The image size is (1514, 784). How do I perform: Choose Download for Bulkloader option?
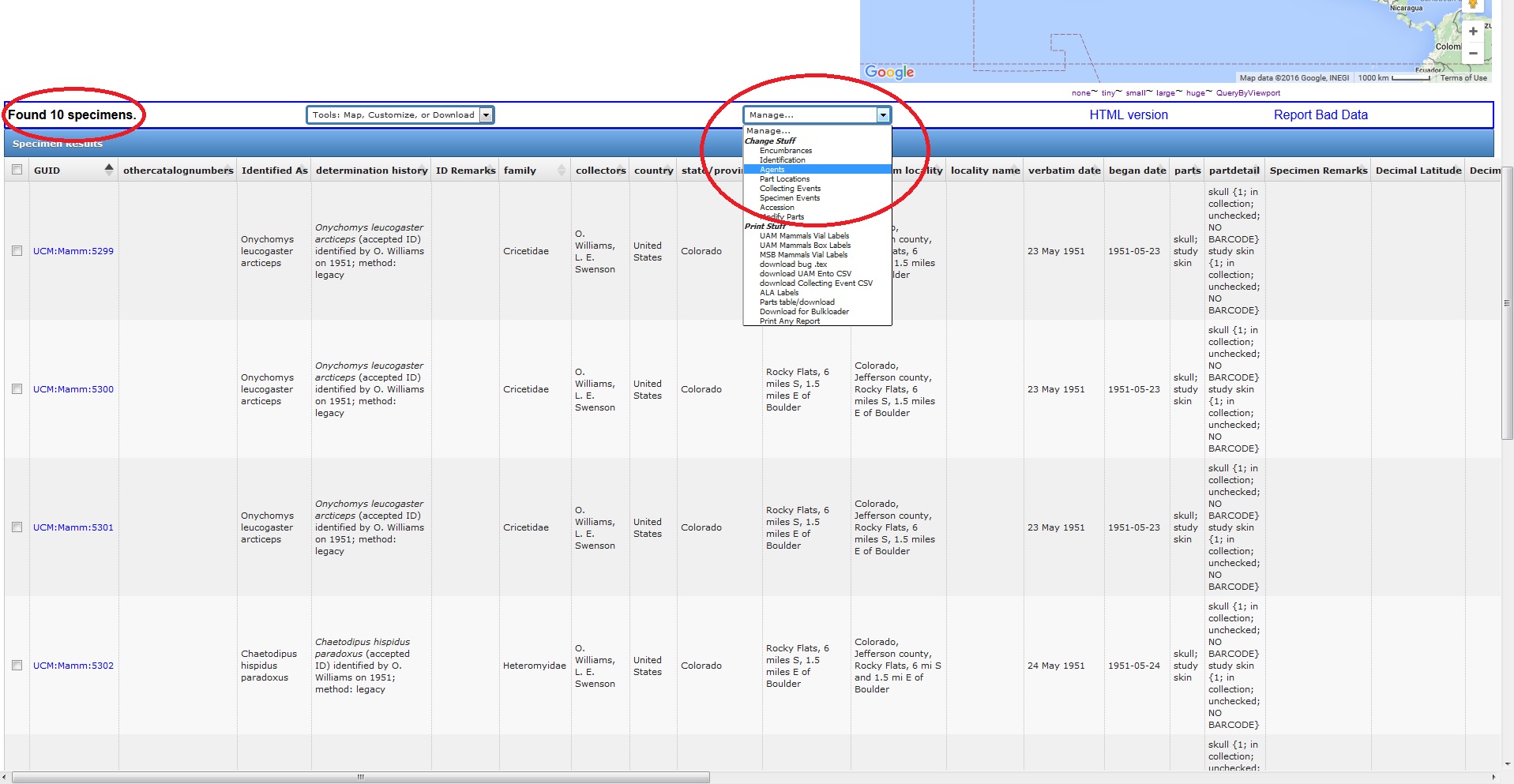804,312
